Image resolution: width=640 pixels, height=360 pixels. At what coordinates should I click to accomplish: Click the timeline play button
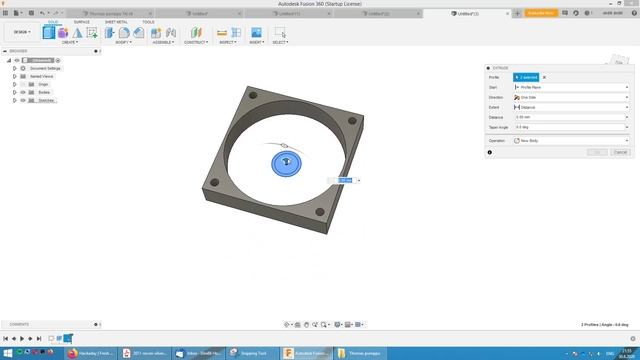click(22, 338)
